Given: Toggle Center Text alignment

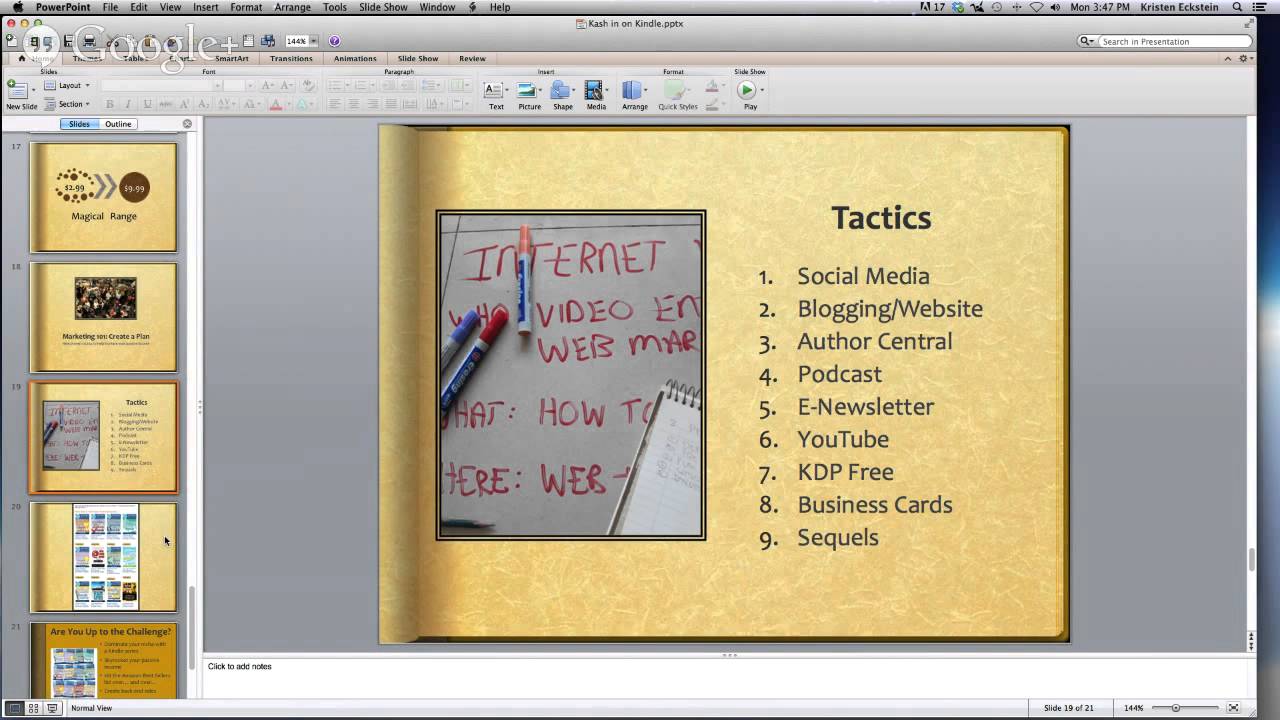Looking at the screenshot, I should (353, 104).
